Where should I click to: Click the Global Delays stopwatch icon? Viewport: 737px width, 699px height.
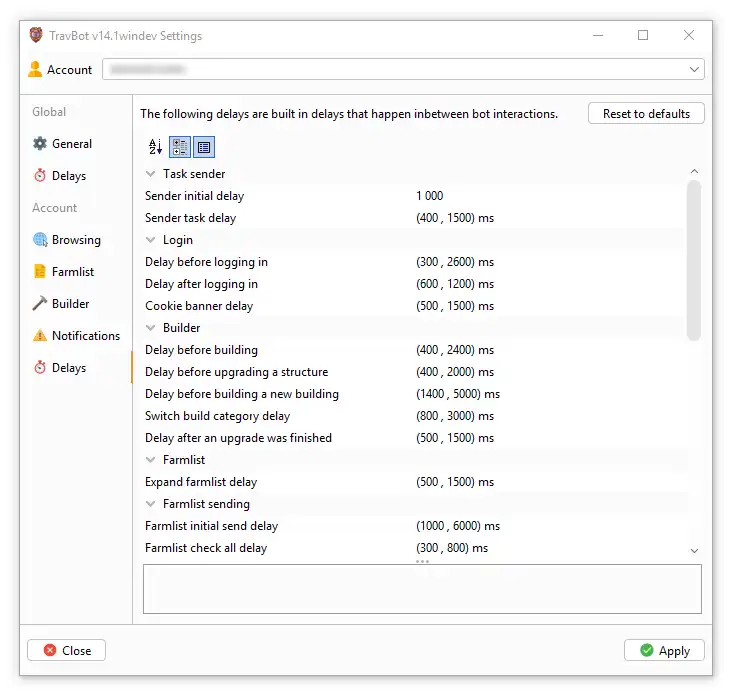[40, 176]
